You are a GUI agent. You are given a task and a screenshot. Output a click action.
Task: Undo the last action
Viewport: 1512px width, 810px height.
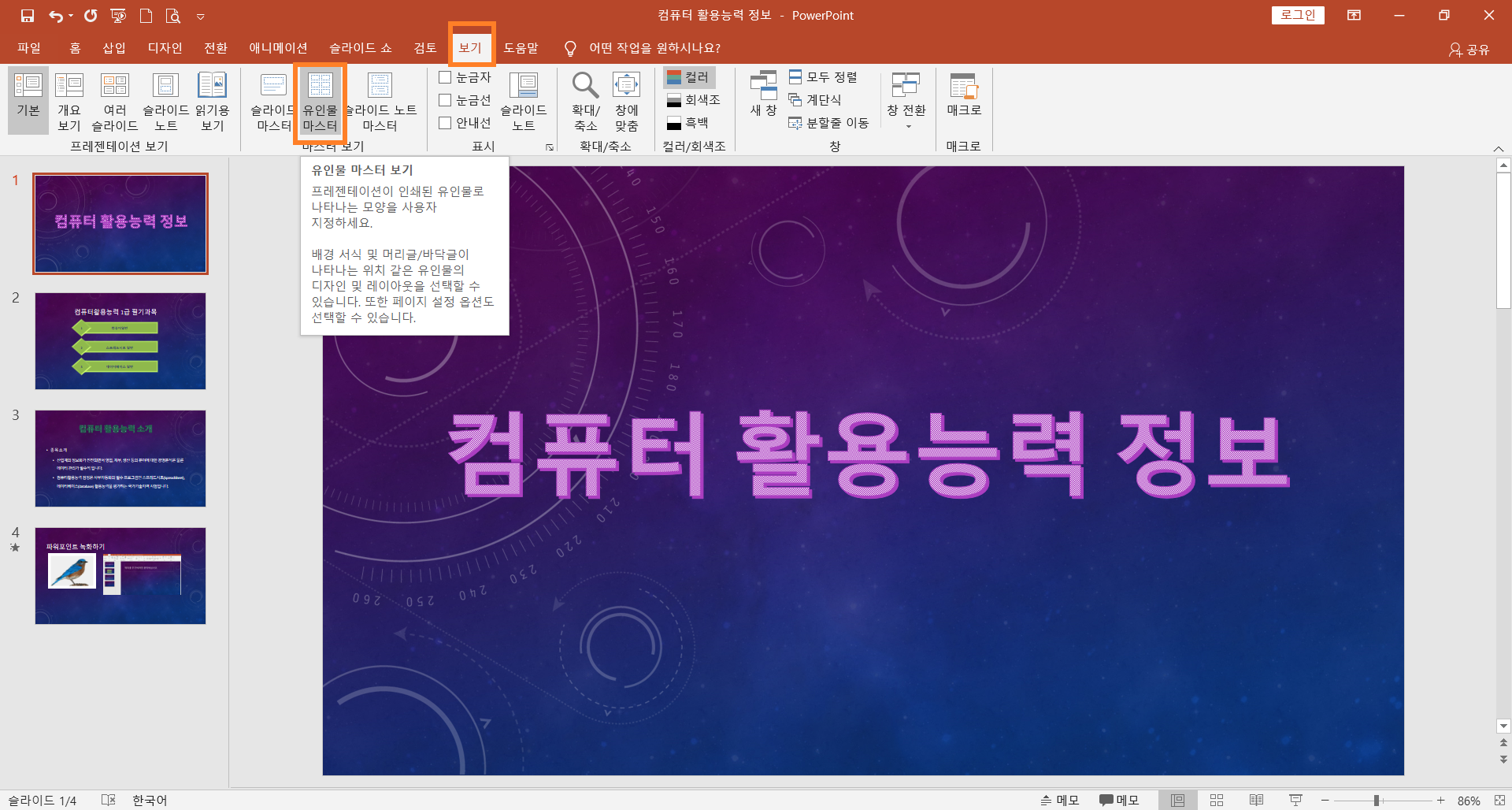click(x=55, y=16)
